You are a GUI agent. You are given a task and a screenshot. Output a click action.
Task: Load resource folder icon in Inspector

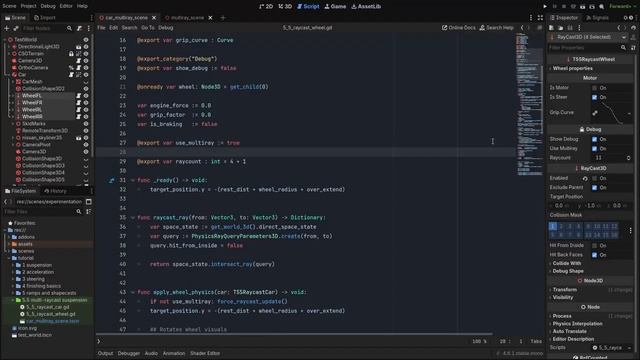coord(560,28)
